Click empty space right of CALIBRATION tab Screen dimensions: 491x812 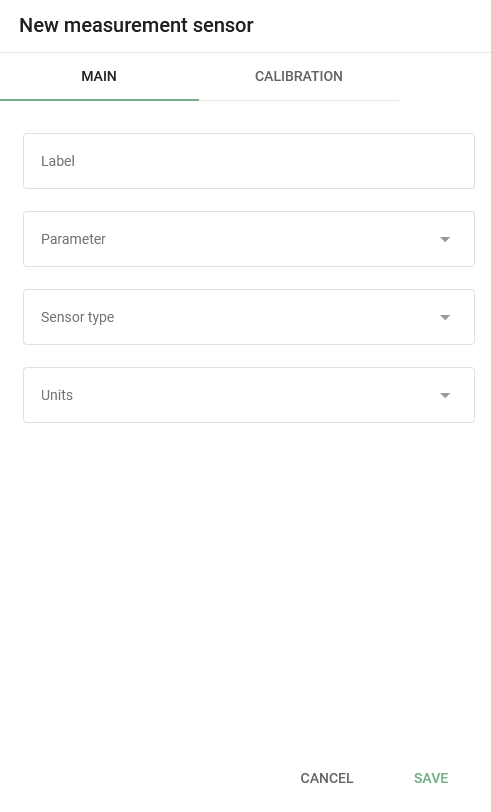click(x=444, y=77)
